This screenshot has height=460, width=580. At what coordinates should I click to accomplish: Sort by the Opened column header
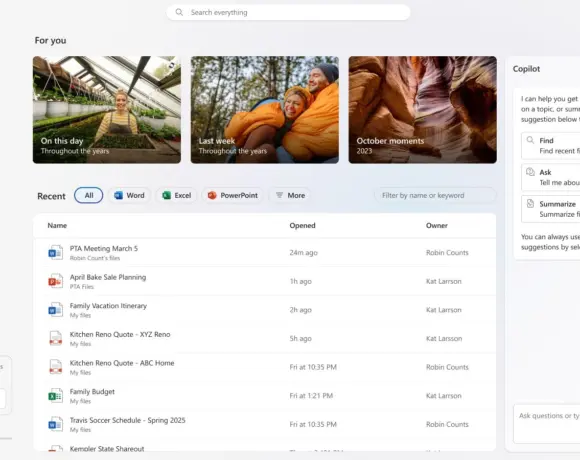tap(302, 226)
